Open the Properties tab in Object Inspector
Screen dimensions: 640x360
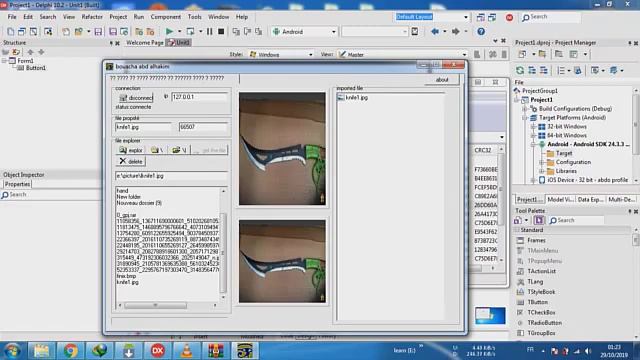click(17, 184)
